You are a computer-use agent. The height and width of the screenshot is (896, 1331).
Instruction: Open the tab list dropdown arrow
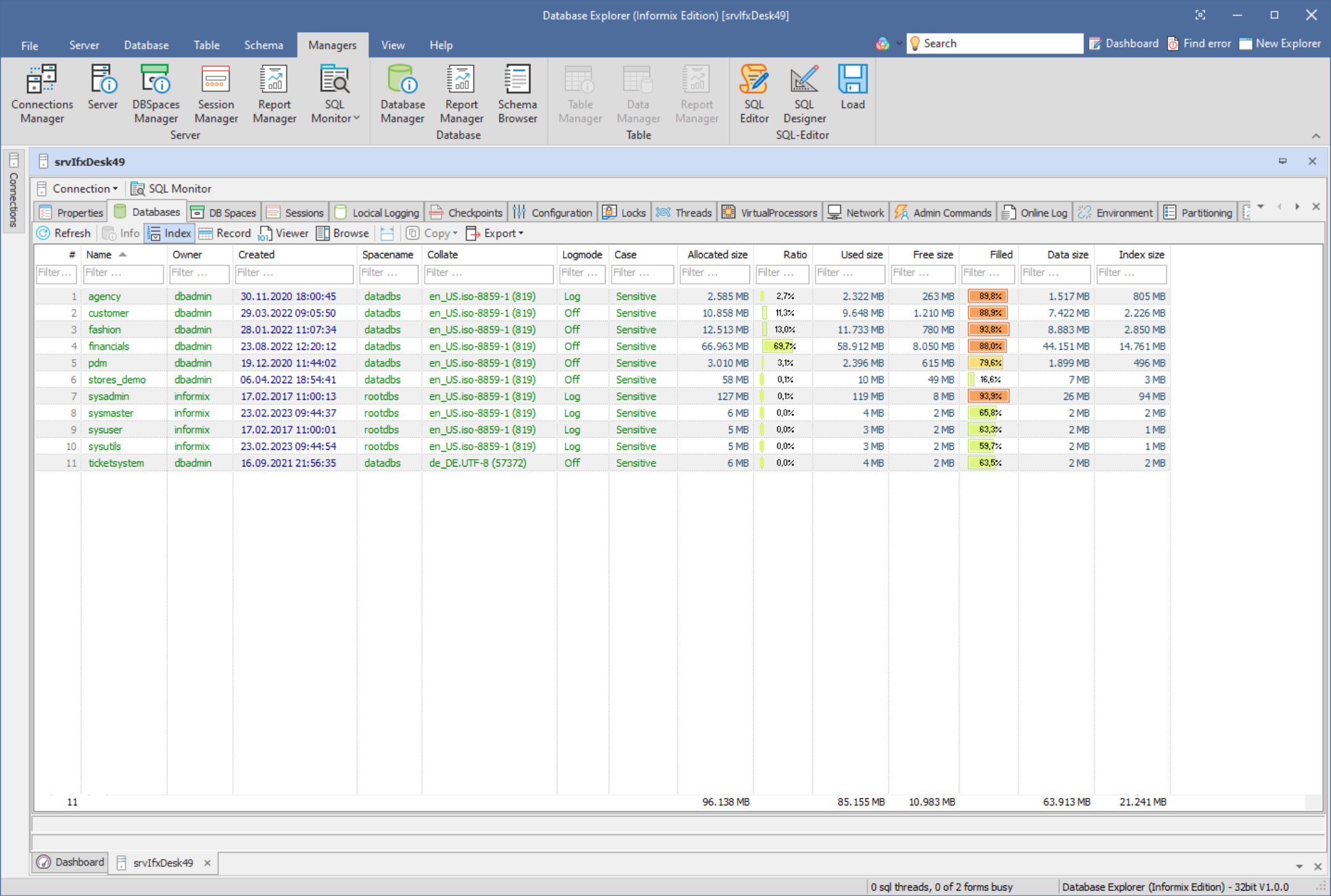(1261, 207)
